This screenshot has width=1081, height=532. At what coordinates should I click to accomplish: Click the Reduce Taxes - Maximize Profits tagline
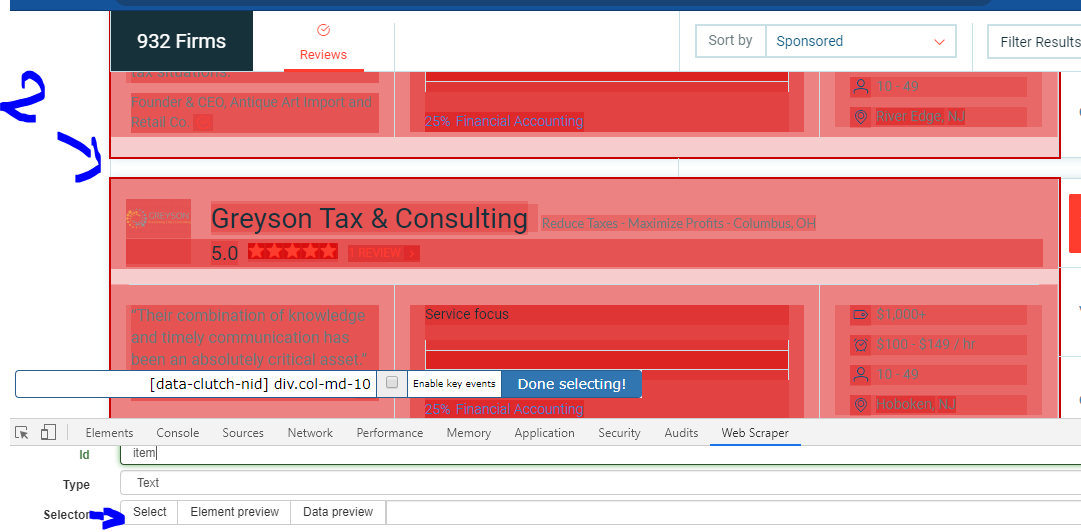tap(678, 224)
